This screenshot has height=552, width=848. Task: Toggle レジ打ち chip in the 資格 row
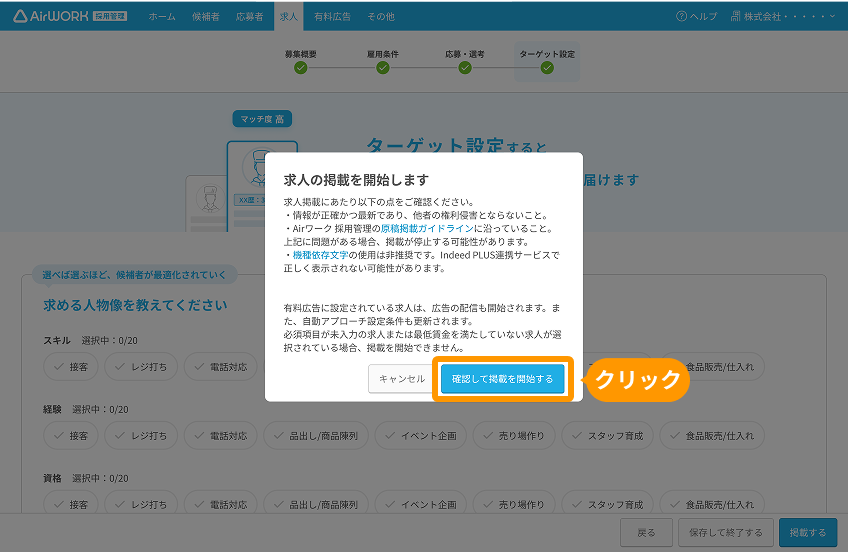[141, 504]
